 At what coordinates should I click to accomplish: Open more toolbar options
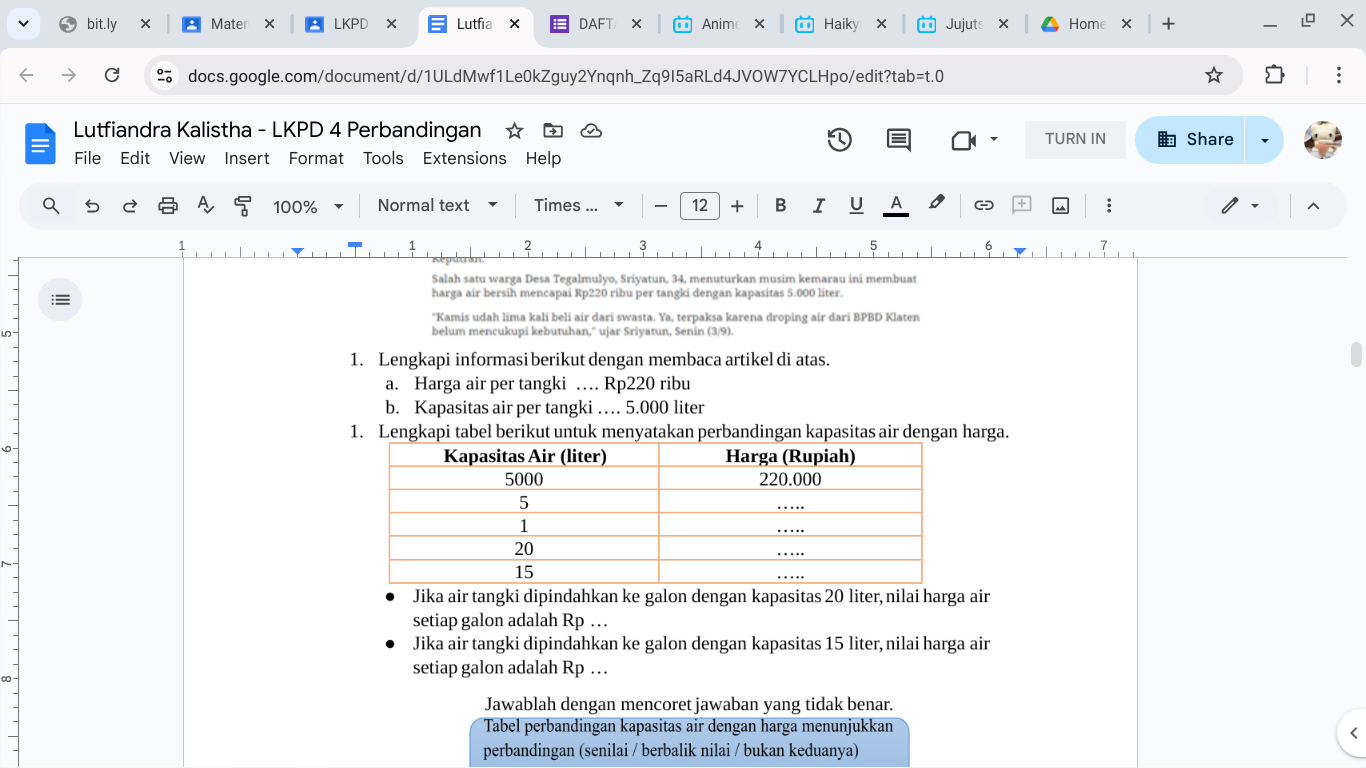(1108, 206)
